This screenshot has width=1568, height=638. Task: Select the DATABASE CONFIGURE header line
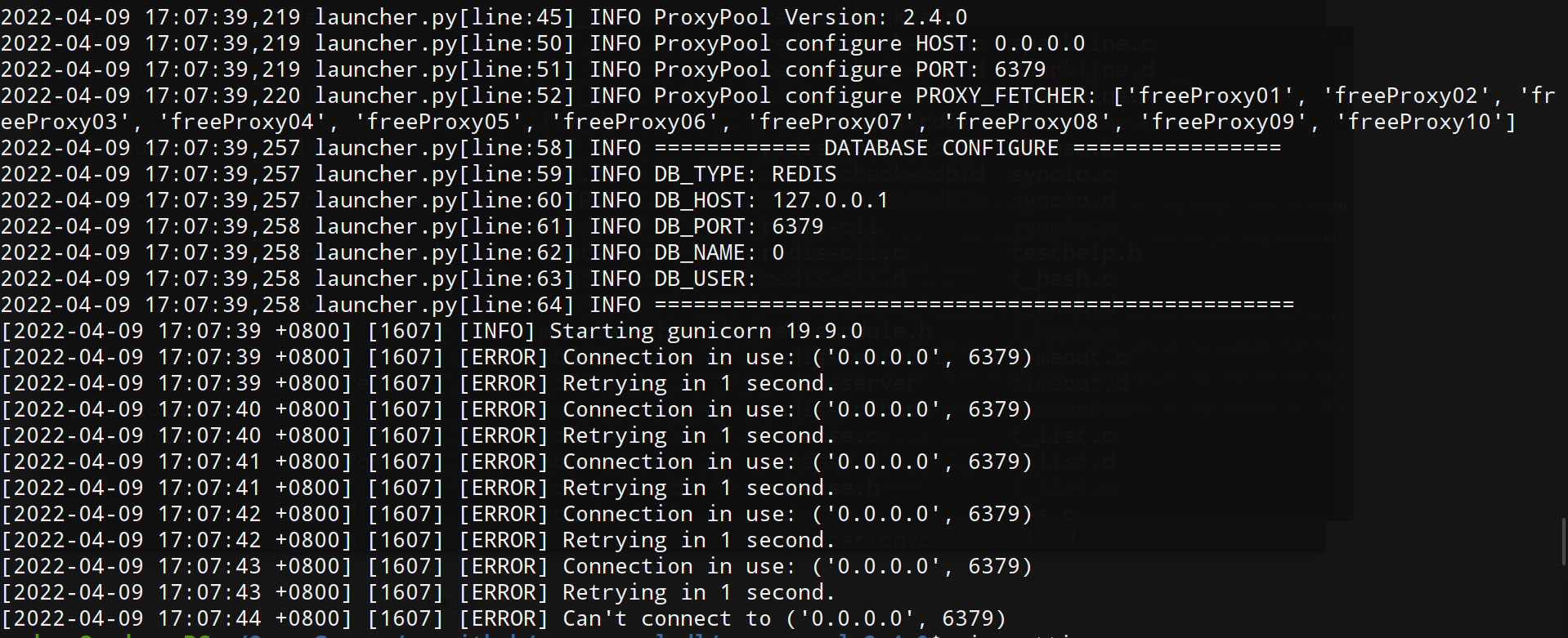[x=641, y=148]
